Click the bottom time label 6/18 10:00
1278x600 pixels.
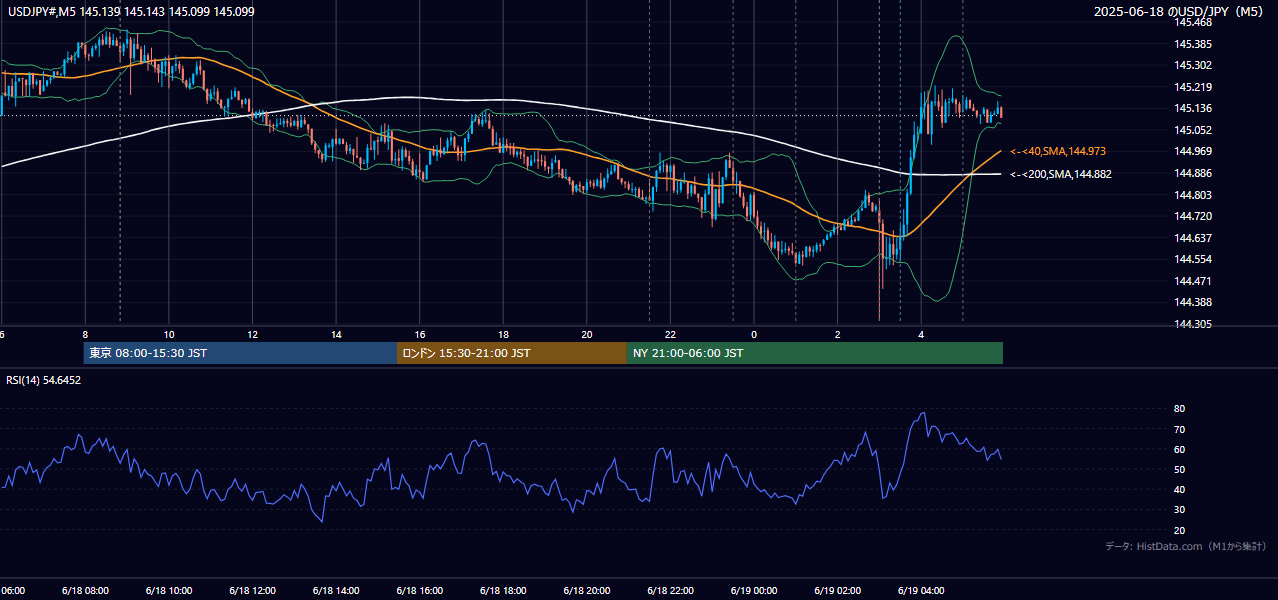[x=168, y=591]
